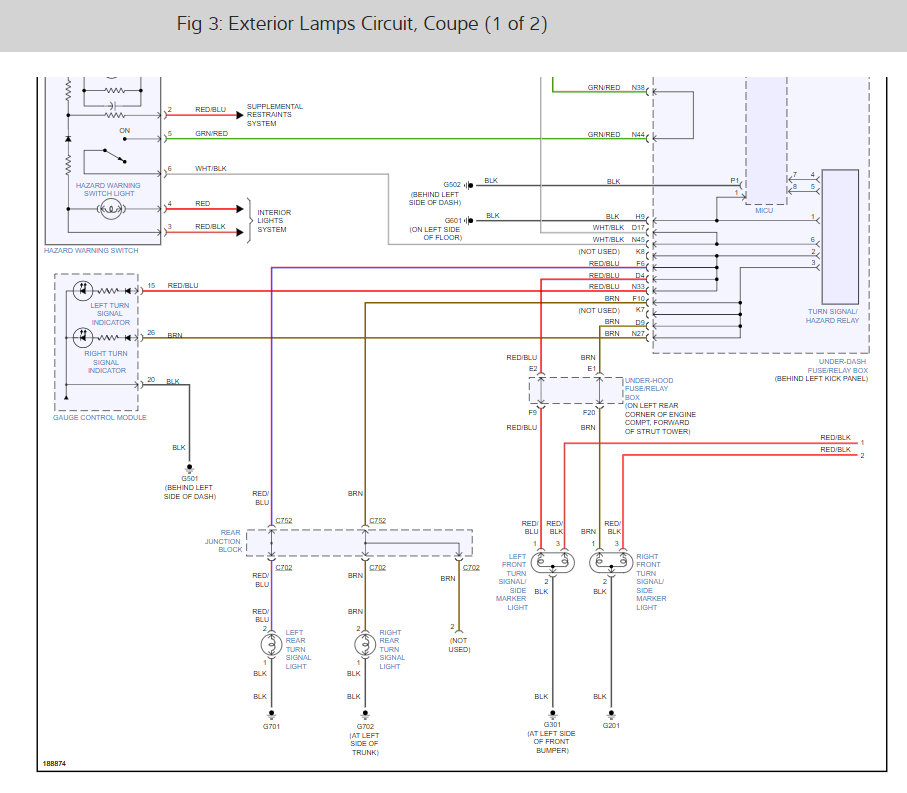
Task: Click the 'LEFT FRONT TURN SIGNAL/SIDE MARKER LIGHT' label
Action: click(512, 582)
